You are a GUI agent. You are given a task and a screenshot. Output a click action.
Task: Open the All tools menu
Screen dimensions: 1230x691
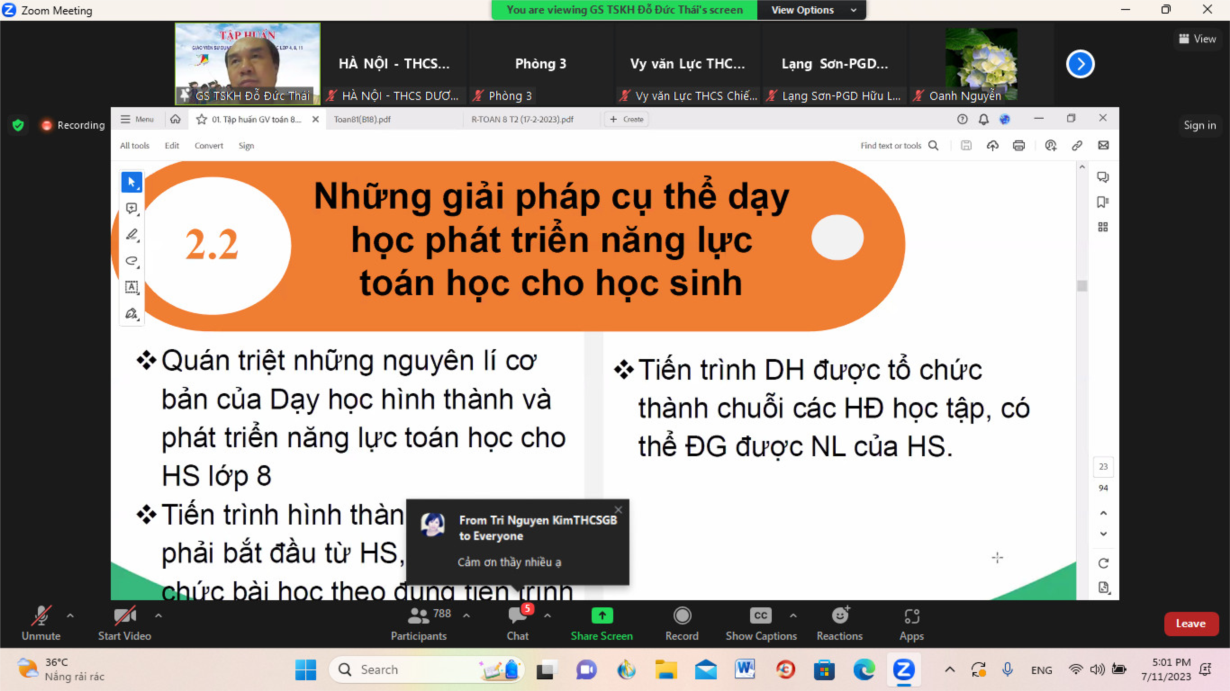pyautogui.click(x=135, y=146)
